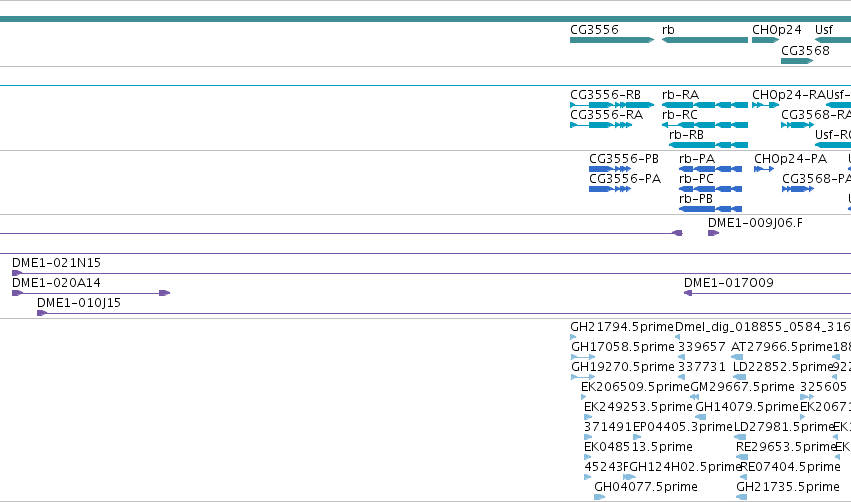Click EST LD27981.5prime

[x=740, y=436]
